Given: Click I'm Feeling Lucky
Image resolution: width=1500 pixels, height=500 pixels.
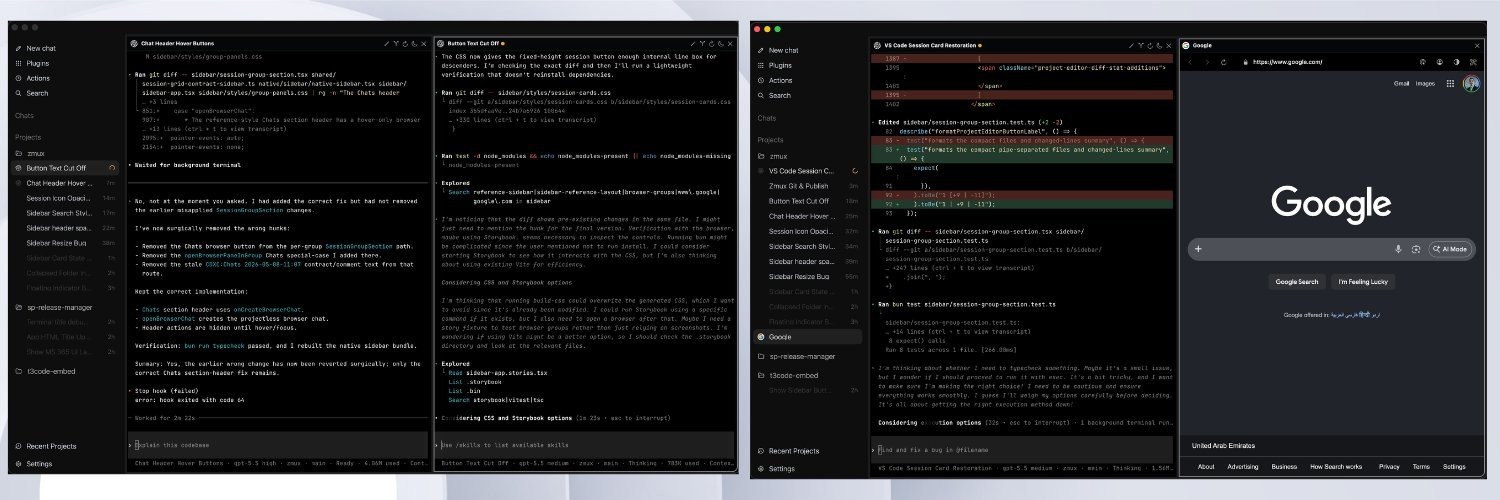Looking at the screenshot, I should tap(1361, 282).
